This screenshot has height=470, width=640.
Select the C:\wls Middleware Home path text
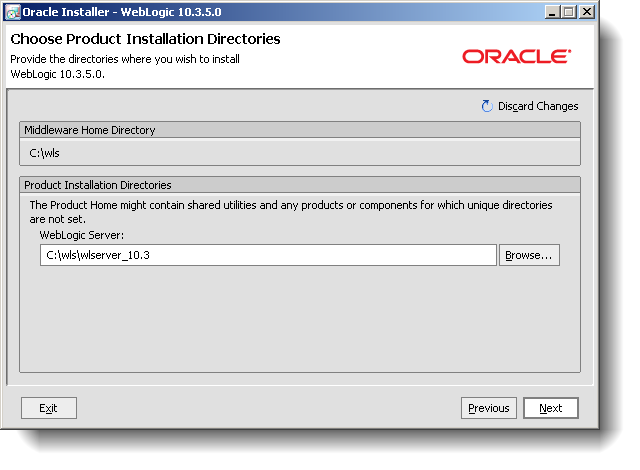pos(44,153)
